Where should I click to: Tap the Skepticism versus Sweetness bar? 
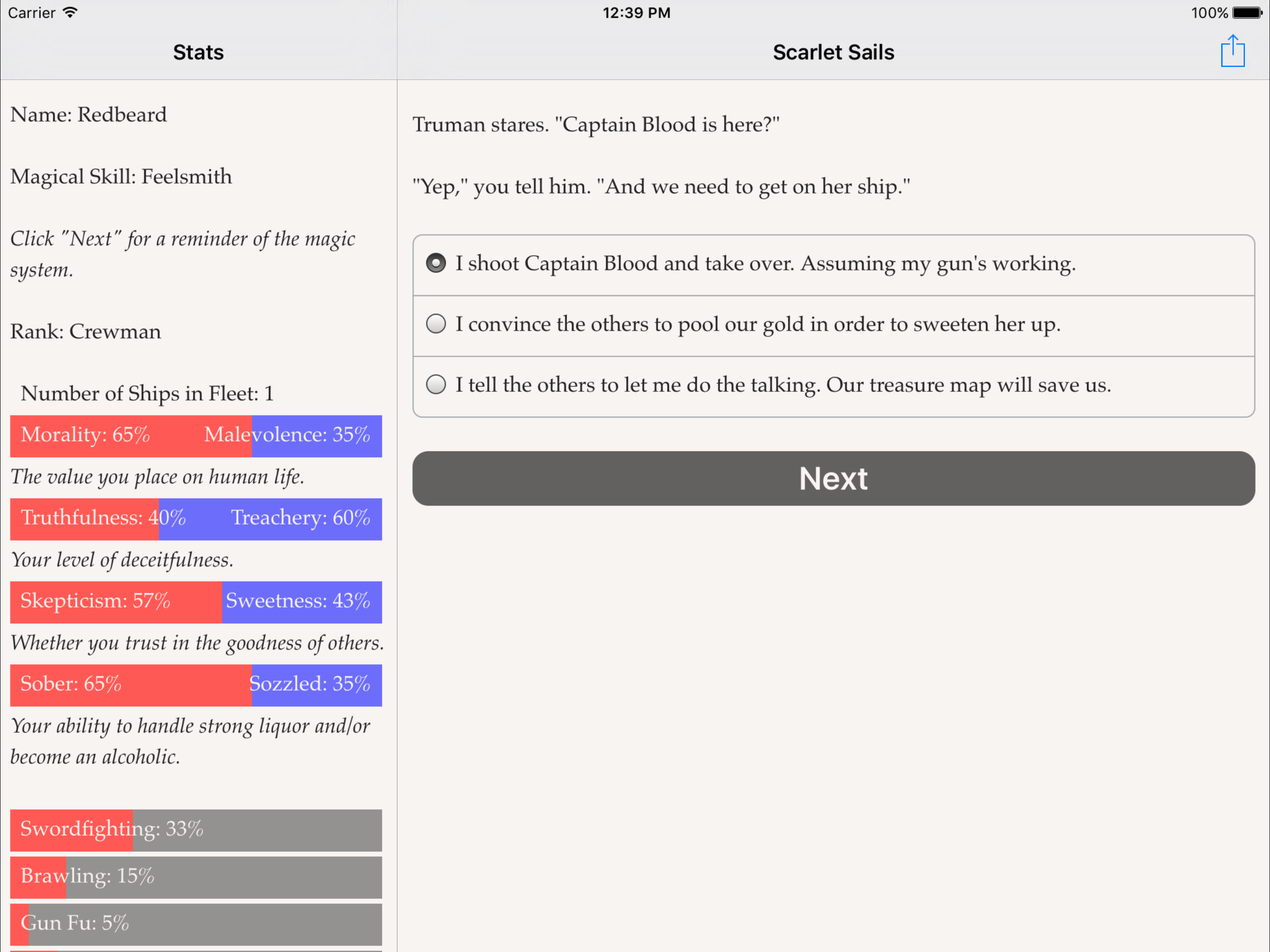point(196,602)
